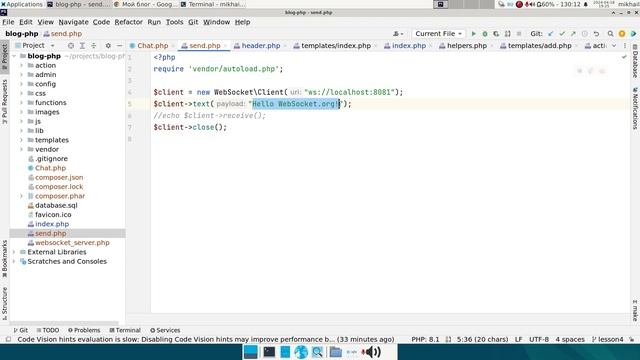The image size is (640, 360).
Task: Select composer.json in project tree
Action: coord(59,178)
